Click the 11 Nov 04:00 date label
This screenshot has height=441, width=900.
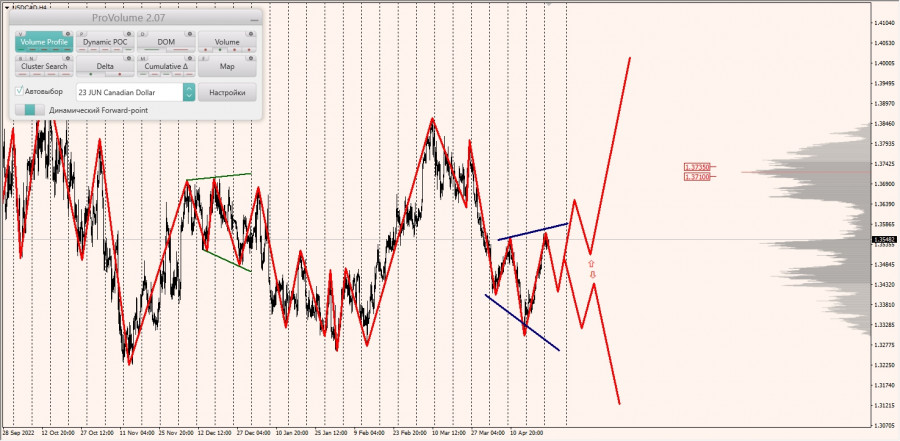pos(137,432)
